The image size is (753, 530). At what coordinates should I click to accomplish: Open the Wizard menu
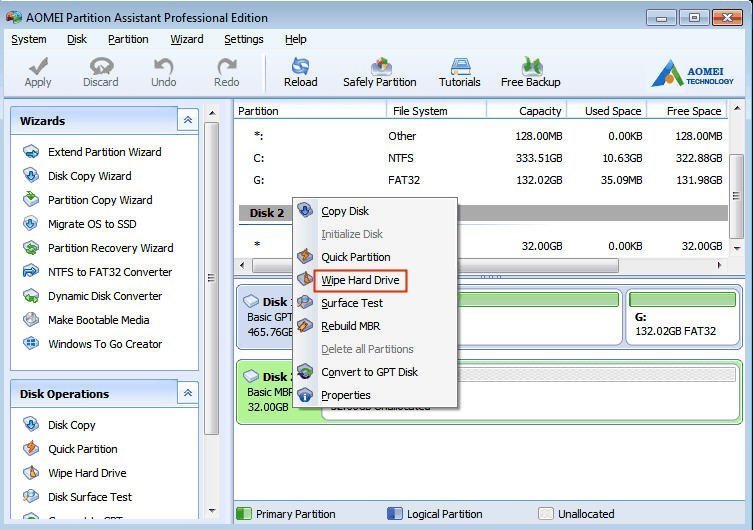point(187,39)
